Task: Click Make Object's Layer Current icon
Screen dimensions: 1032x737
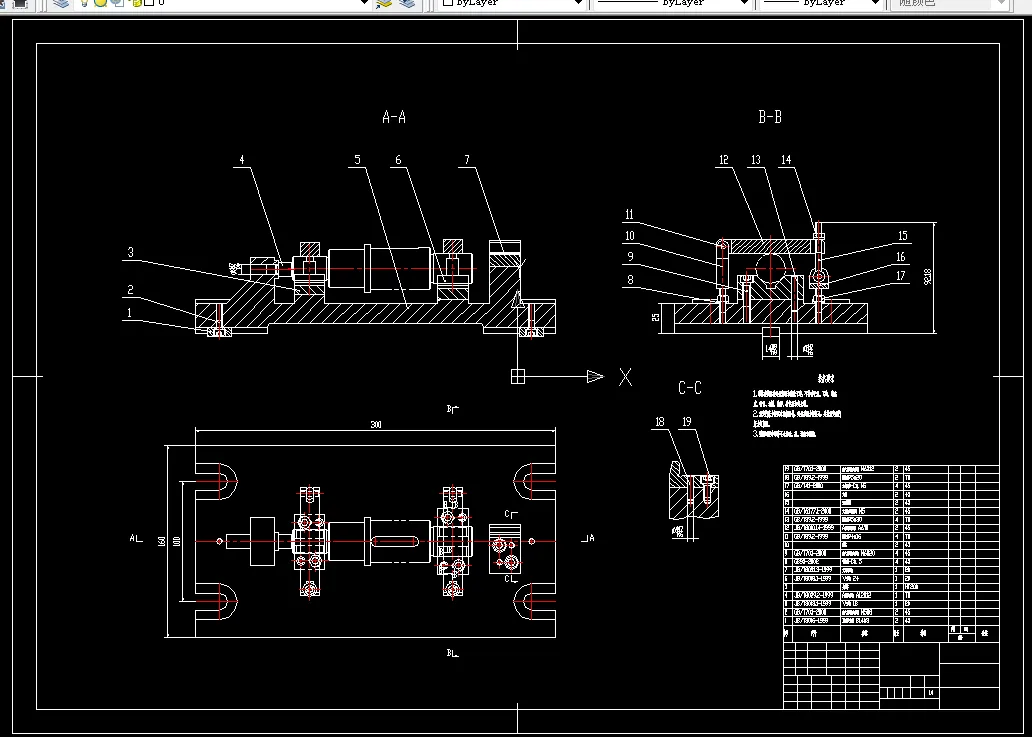Action: coord(384,3)
